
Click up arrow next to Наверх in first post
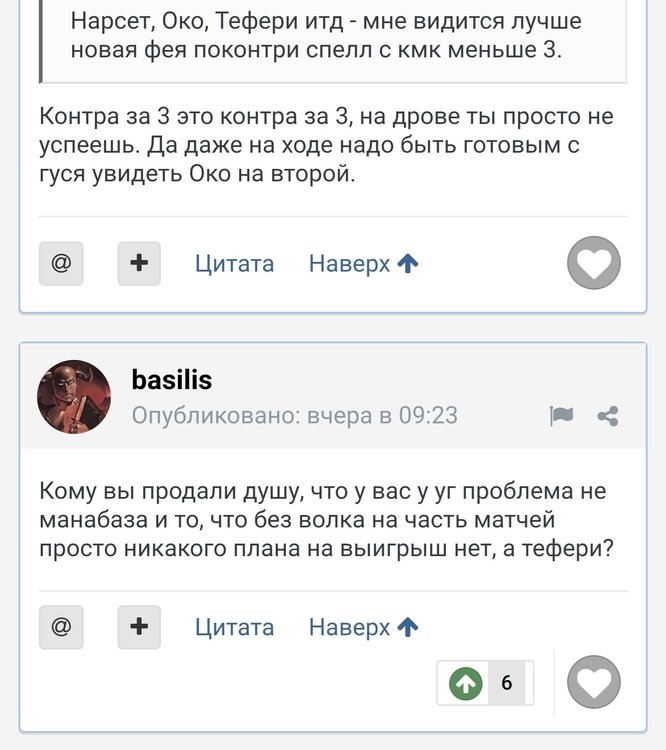[408, 264]
